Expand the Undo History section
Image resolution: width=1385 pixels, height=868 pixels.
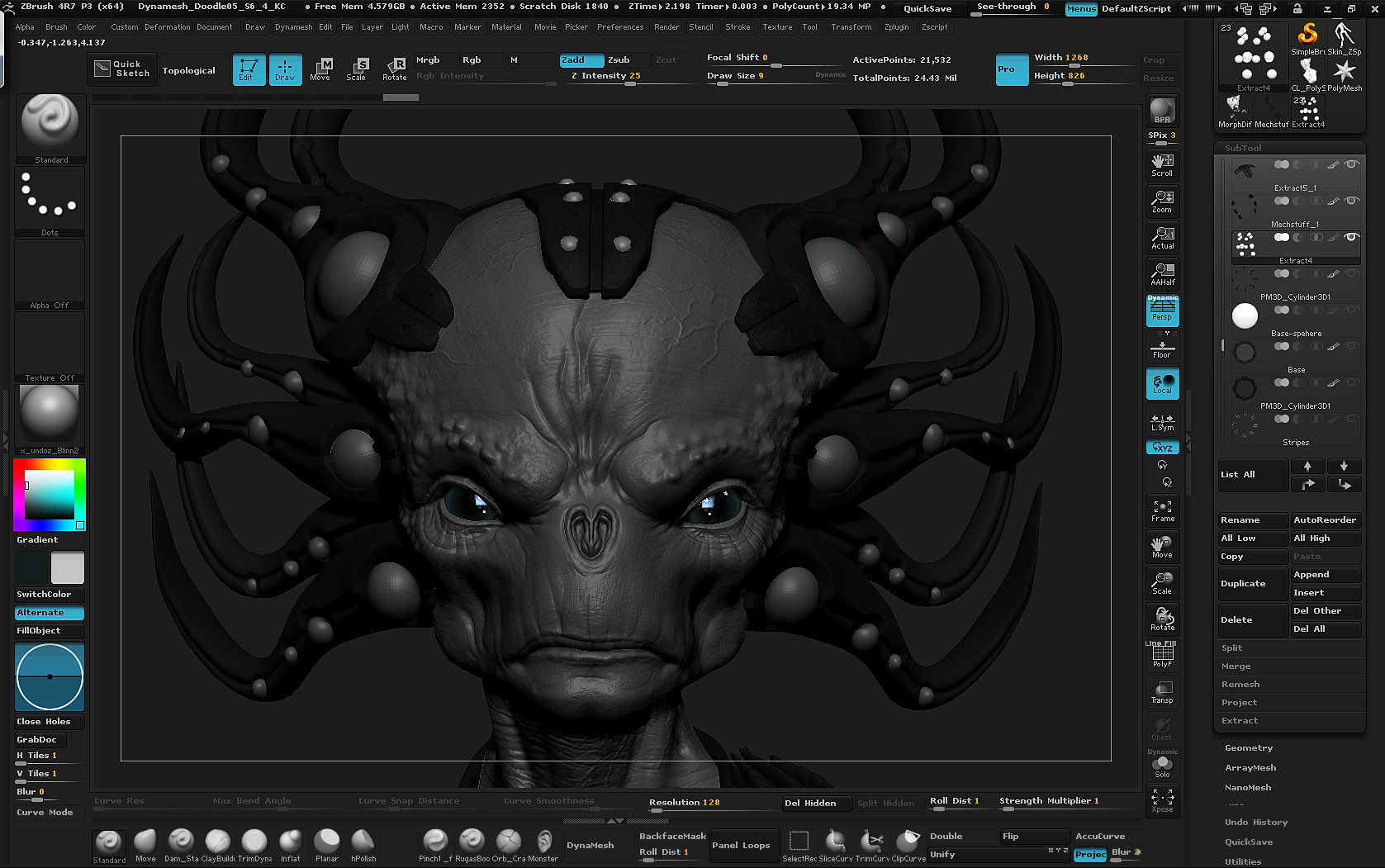click(x=1256, y=823)
